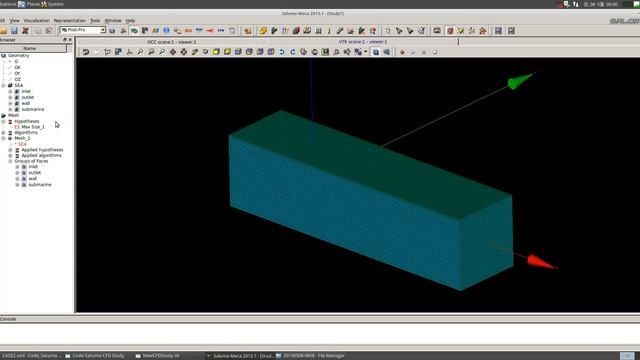This screenshot has height=360, width=640.
Task: Click the last icon in the main toolbar
Action: click(x=511, y=31)
